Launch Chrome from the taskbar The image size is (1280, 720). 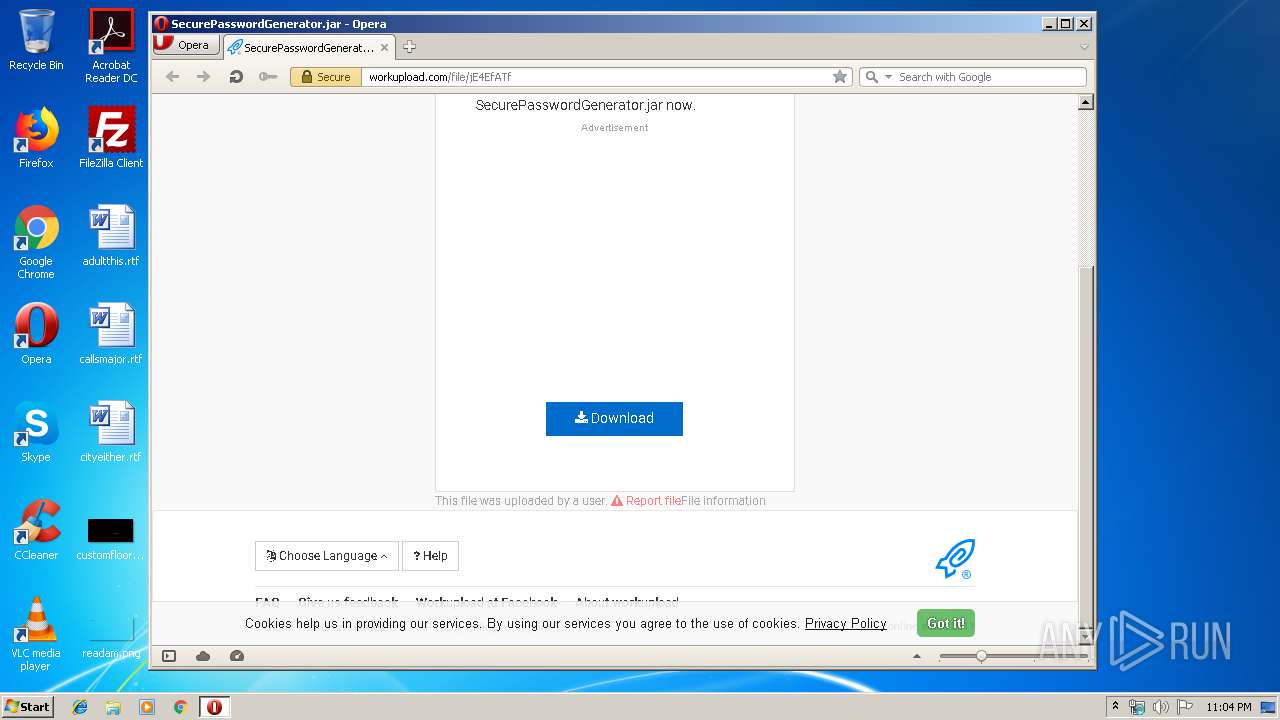[180, 707]
